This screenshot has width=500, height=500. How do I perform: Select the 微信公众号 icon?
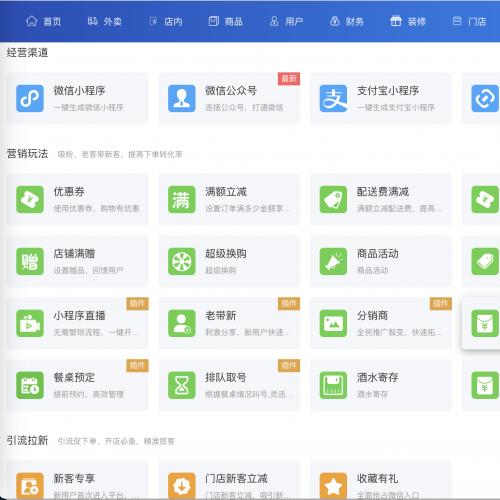pos(182,98)
